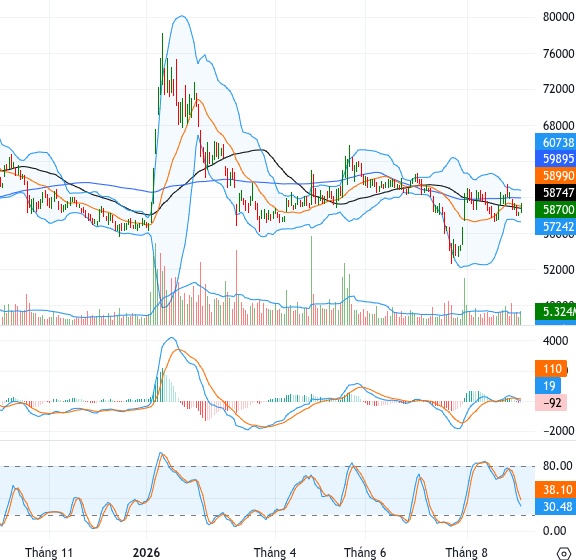Click the 80.00 stochastic scale tick
Screen dimensions: 576x560
(x=558, y=466)
